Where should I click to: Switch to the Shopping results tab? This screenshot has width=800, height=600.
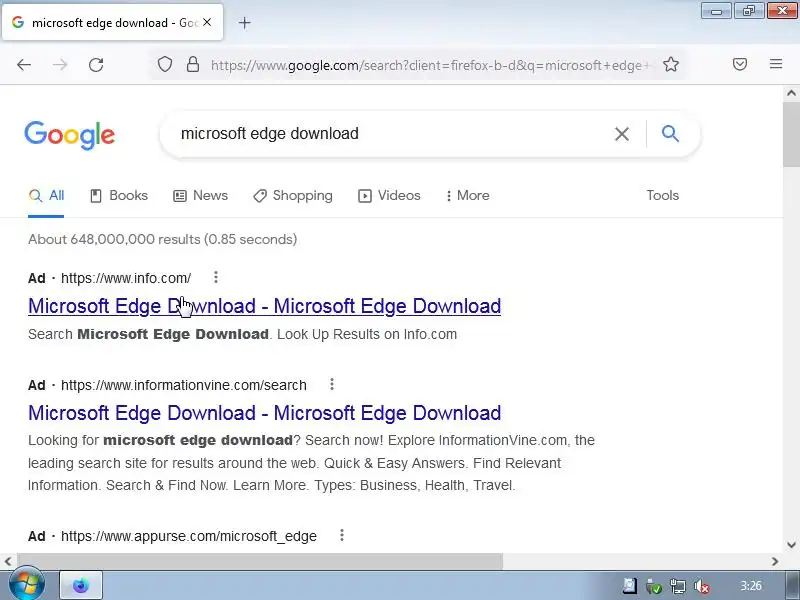[x=292, y=196]
